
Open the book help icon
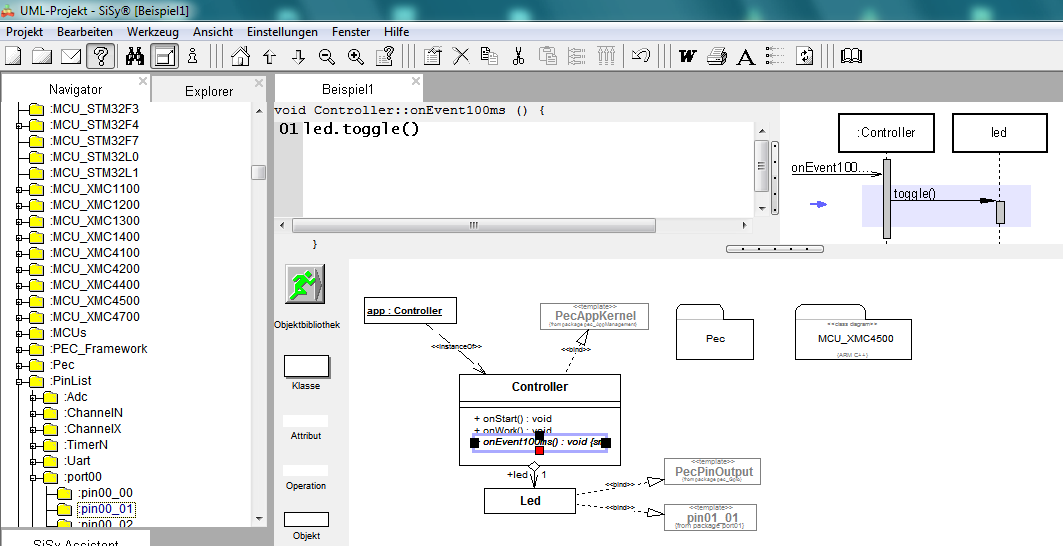[x=851, y=56]
